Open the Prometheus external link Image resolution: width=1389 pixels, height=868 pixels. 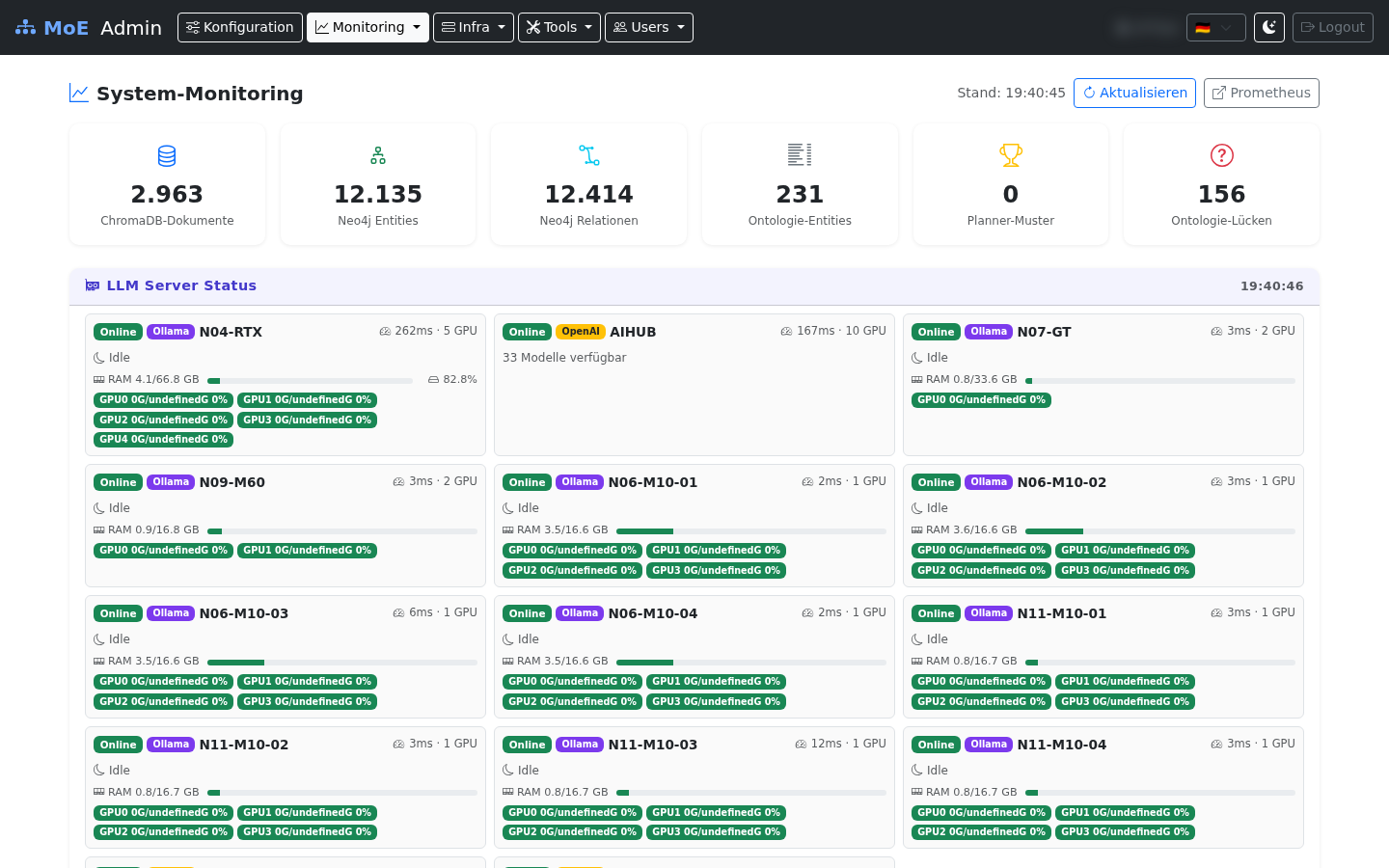coord(1261,93)
